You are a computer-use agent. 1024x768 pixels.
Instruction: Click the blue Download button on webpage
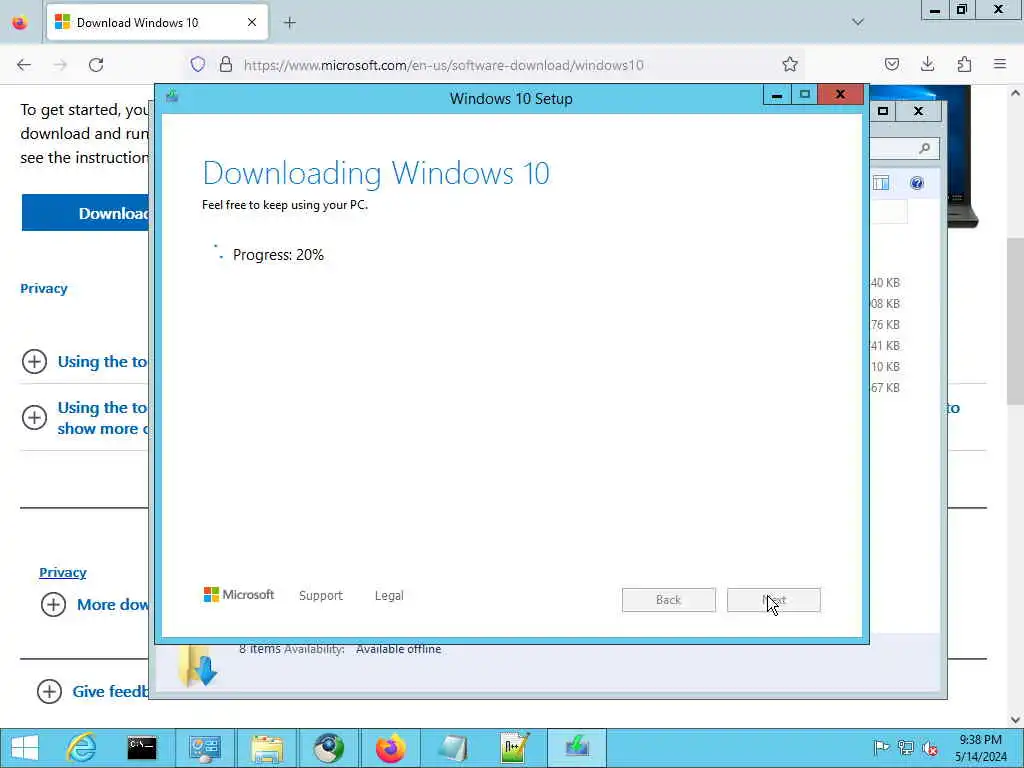[x=86, y=213]
